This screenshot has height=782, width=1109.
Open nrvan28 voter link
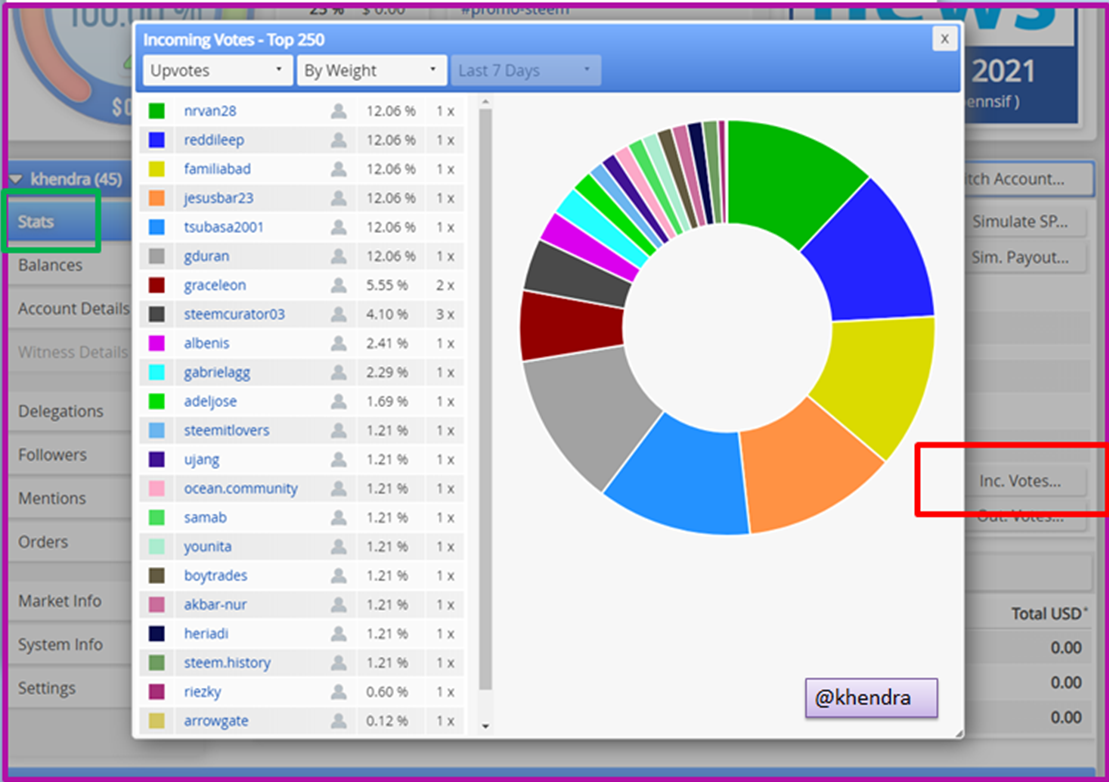210,111
